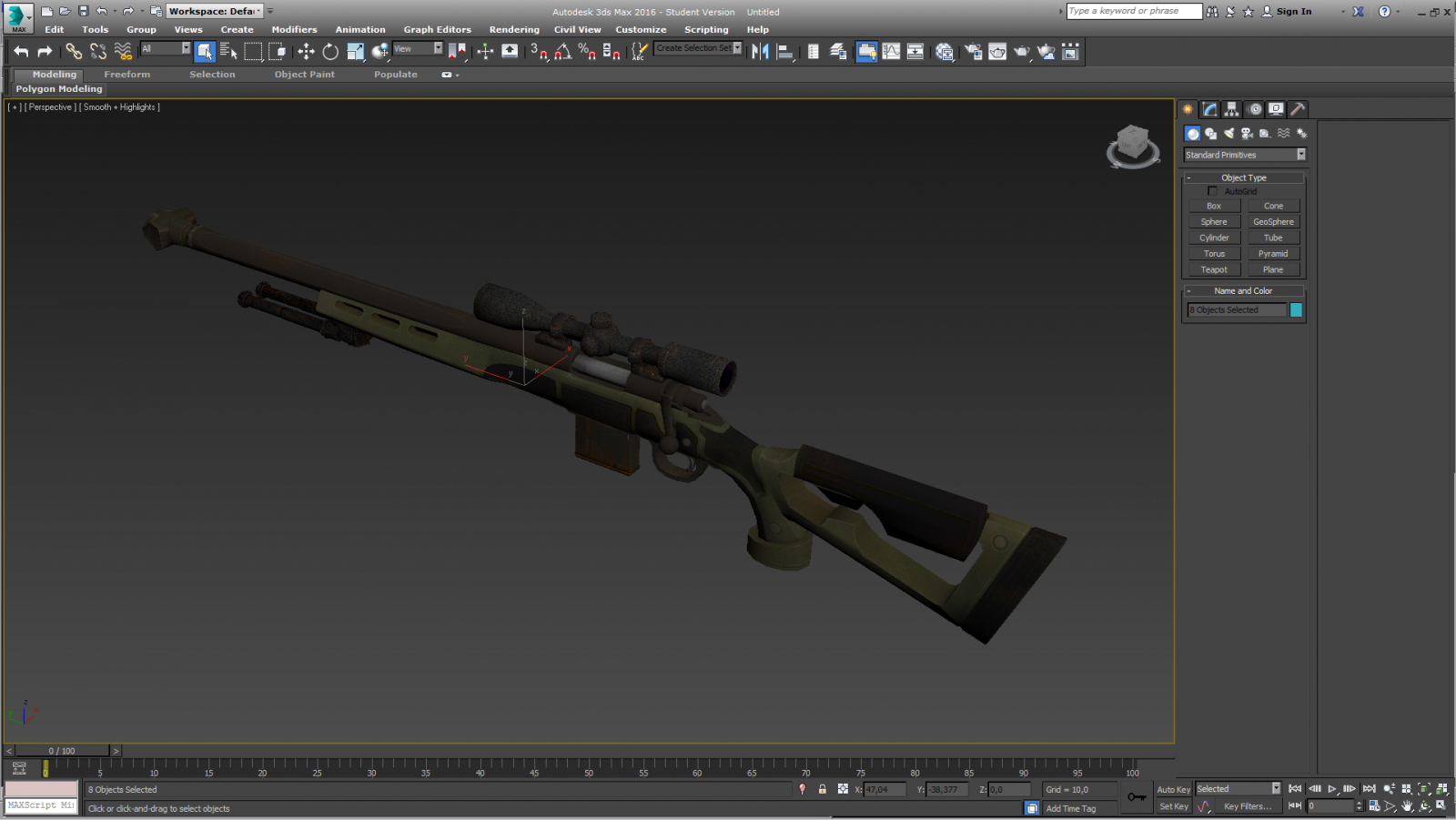Create a Pyramid primitive

(1273, 254)
